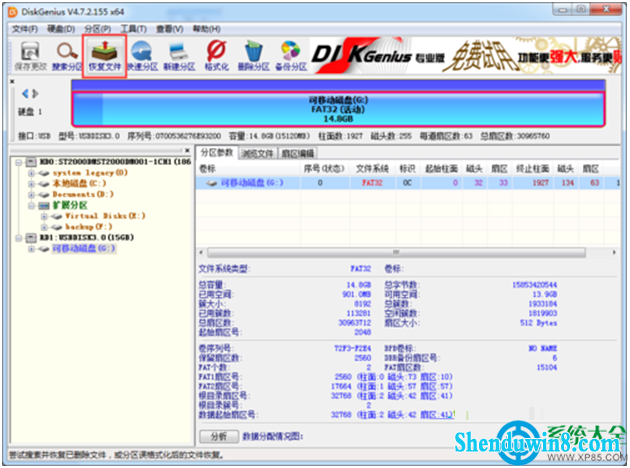Switch to the 扇区编辑 tab

298,153
